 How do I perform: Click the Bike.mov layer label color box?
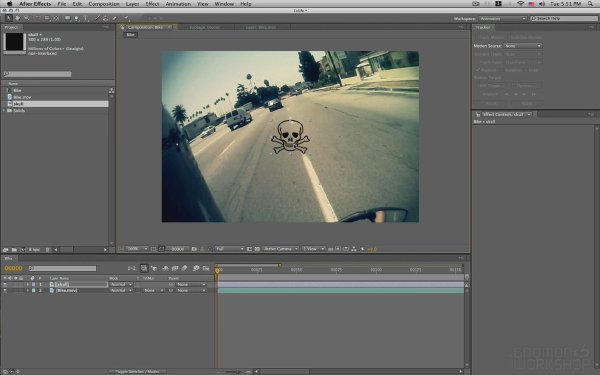[x=33, y=290]
